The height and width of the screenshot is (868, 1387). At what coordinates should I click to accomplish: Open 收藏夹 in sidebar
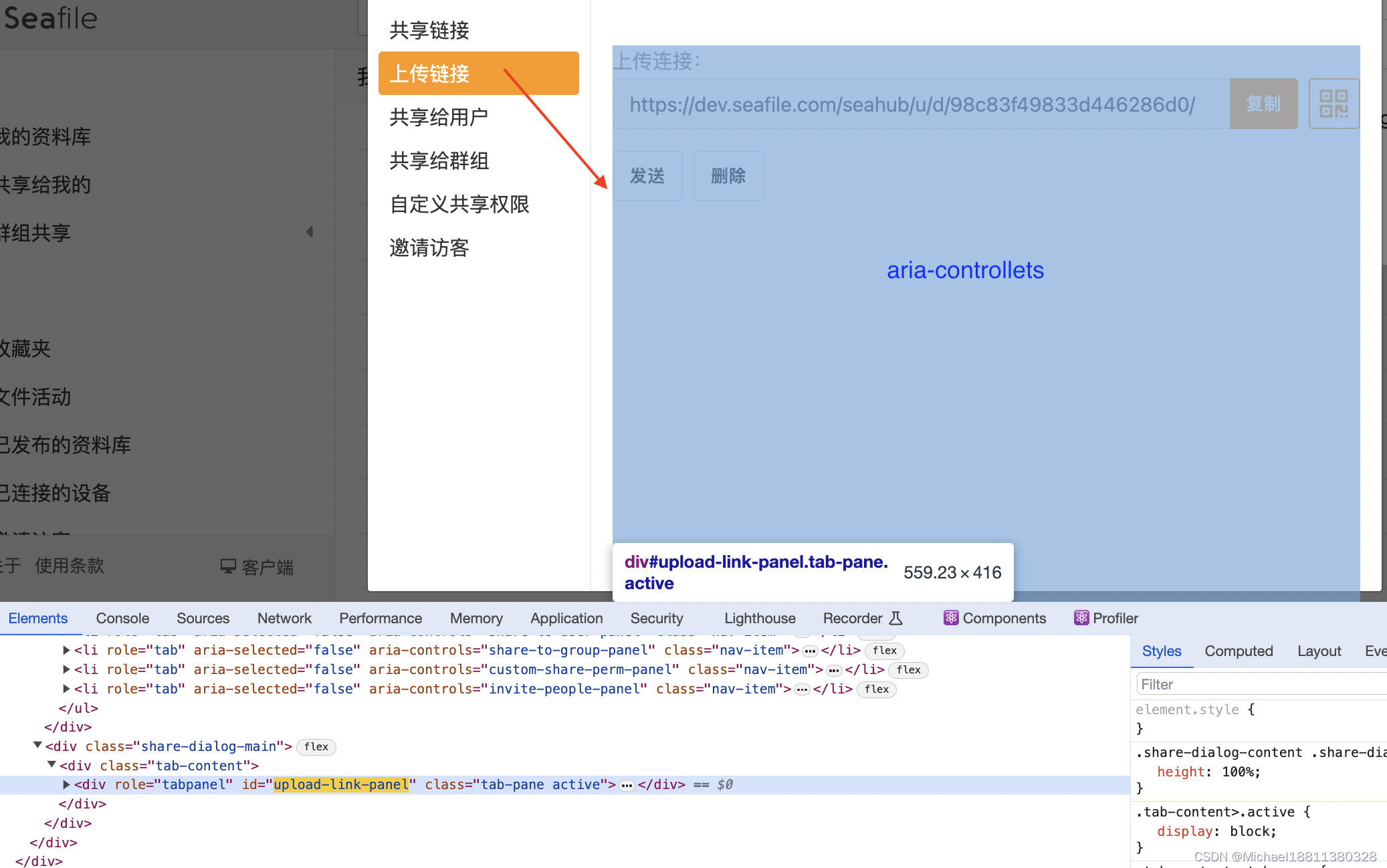click(x=25, y=348)
